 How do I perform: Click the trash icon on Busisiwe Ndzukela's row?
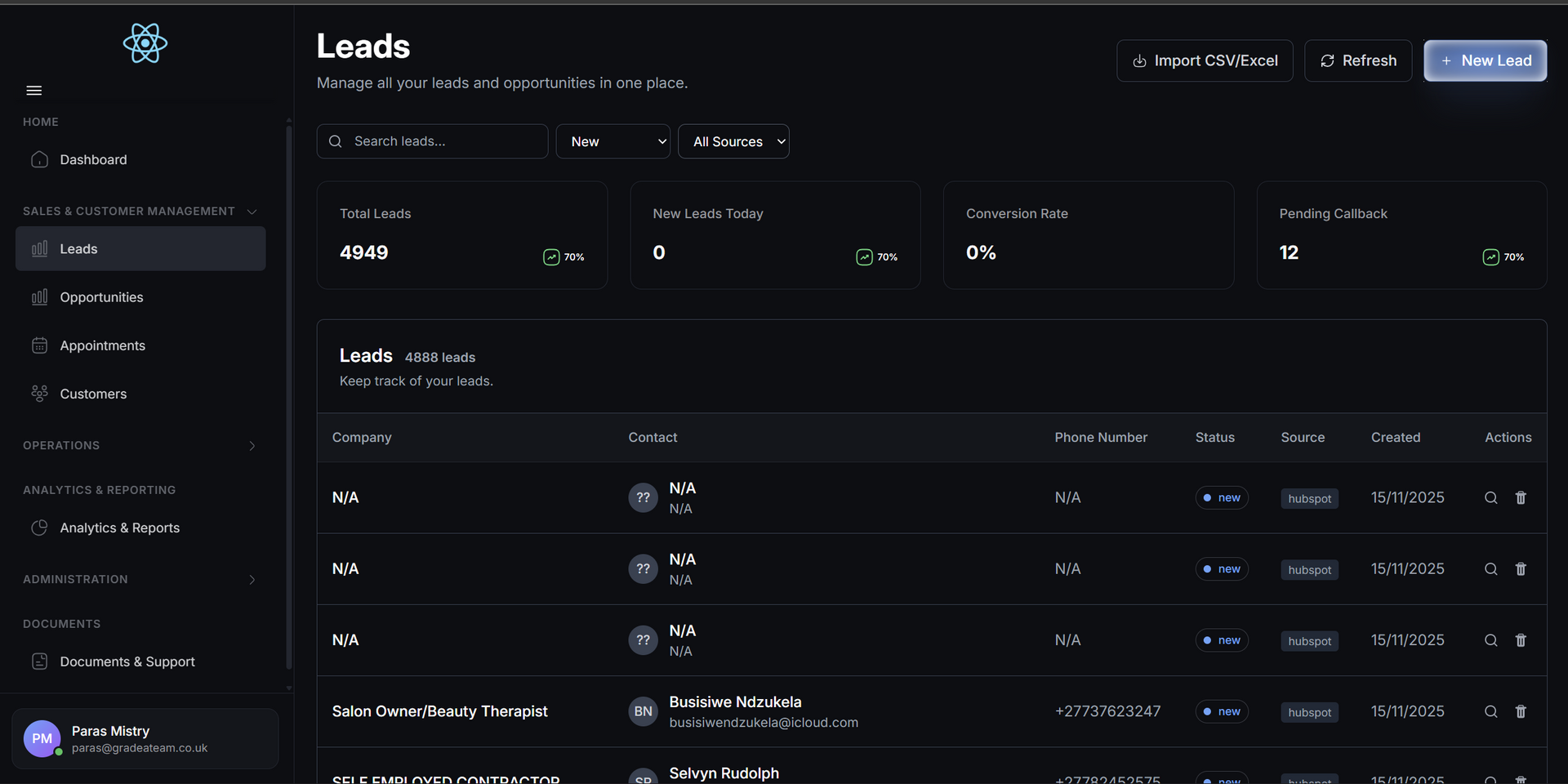(x=1521, y=711)
